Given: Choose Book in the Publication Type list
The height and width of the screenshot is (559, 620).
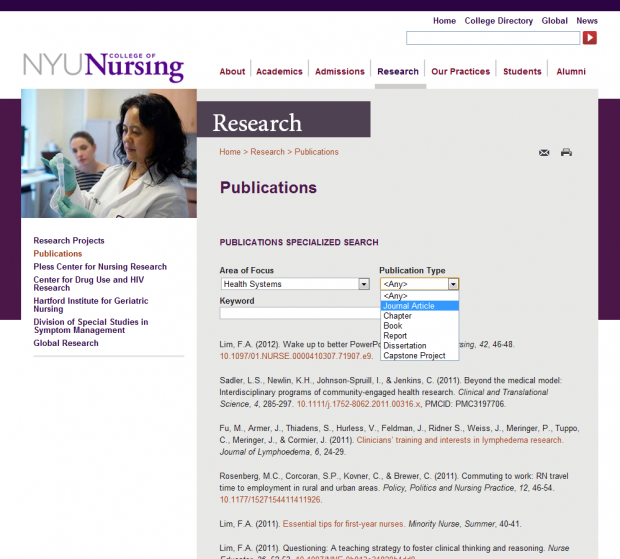Looking at the screenshot, I should (420, 326).
